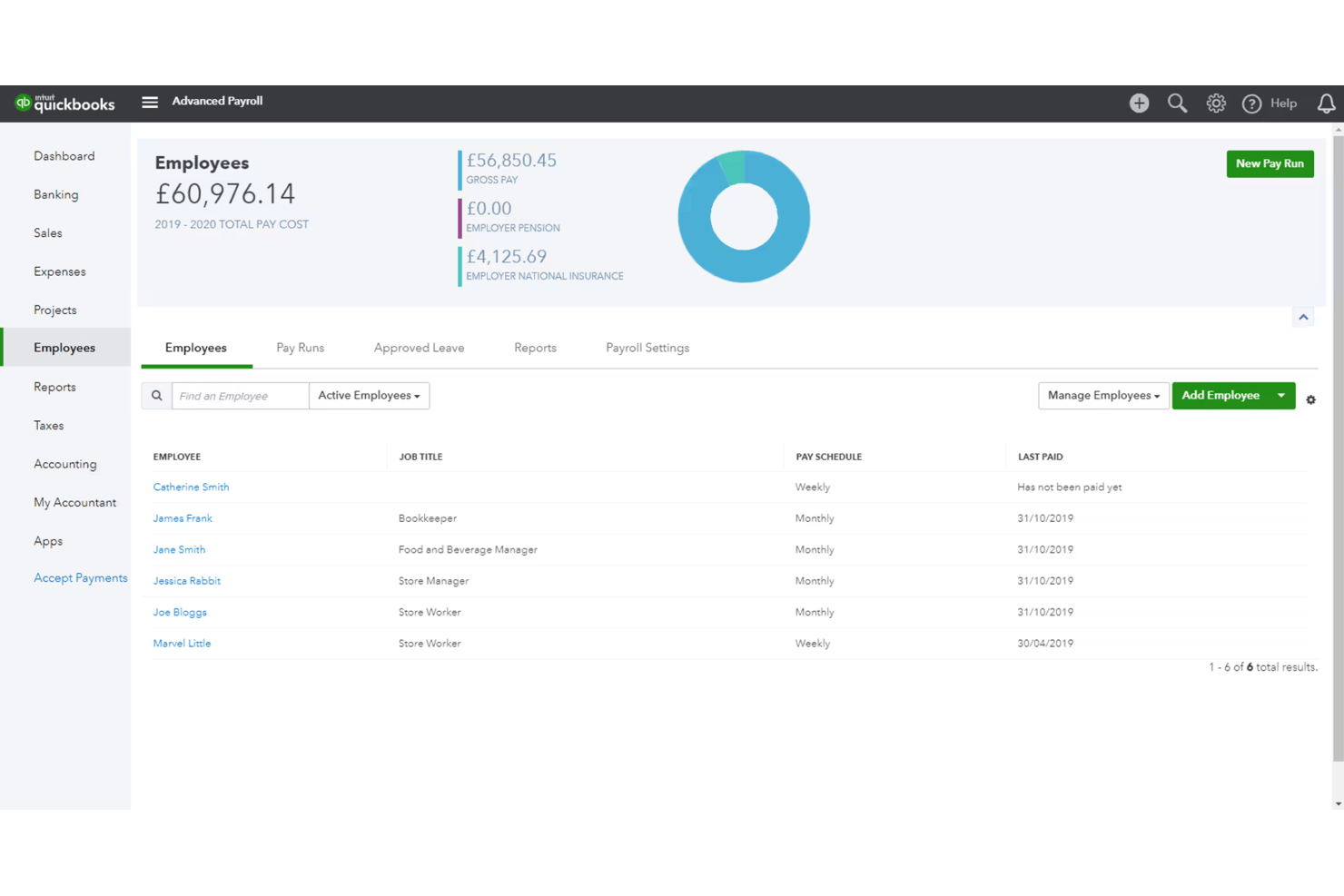Click the Add Employee button

(1220, 396)
